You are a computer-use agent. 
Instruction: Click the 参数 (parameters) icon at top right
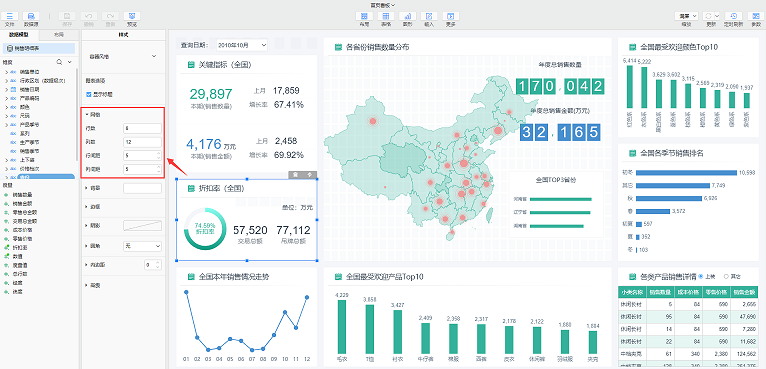point(755,16)
